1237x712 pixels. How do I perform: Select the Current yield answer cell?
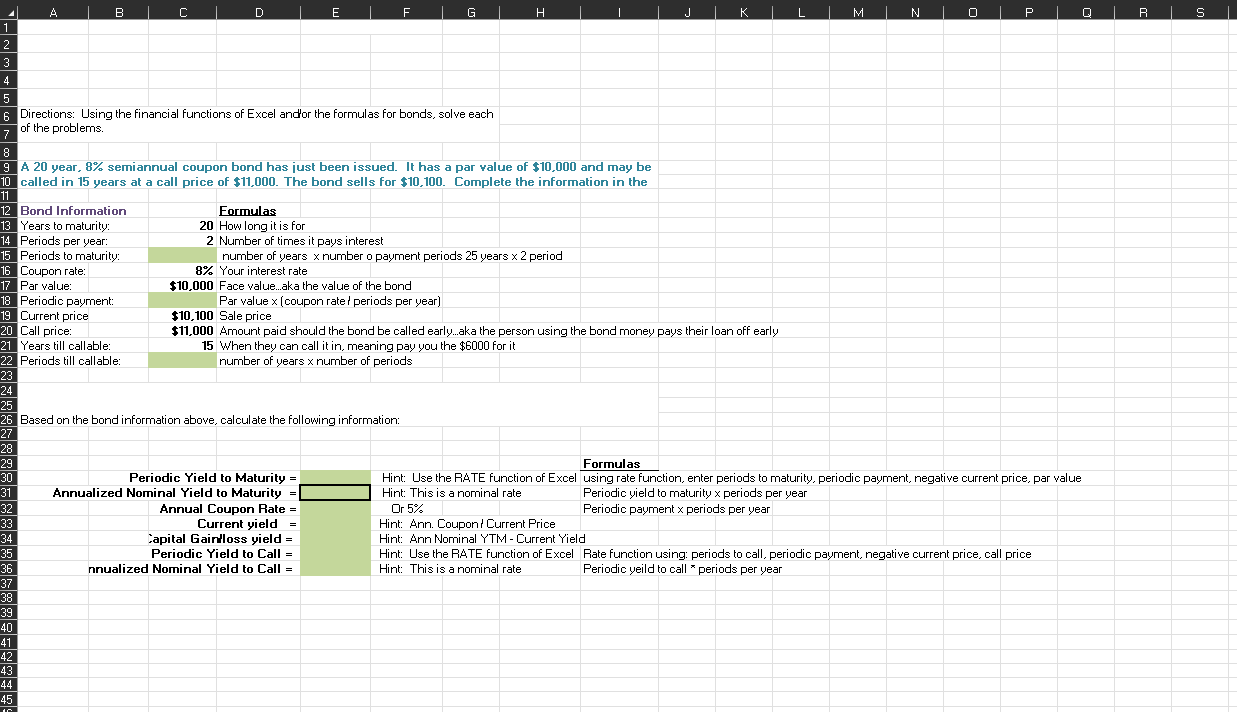pos(335,523)
